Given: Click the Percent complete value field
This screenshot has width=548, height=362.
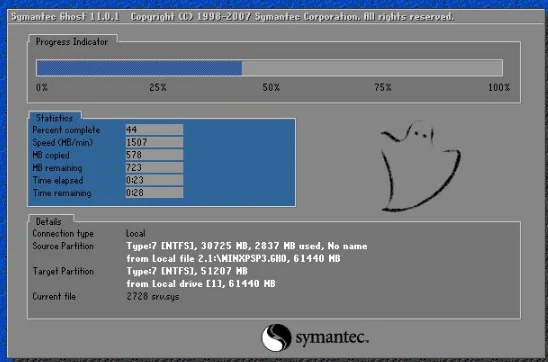Looking at the screenshot, I should tap(154, 129).
